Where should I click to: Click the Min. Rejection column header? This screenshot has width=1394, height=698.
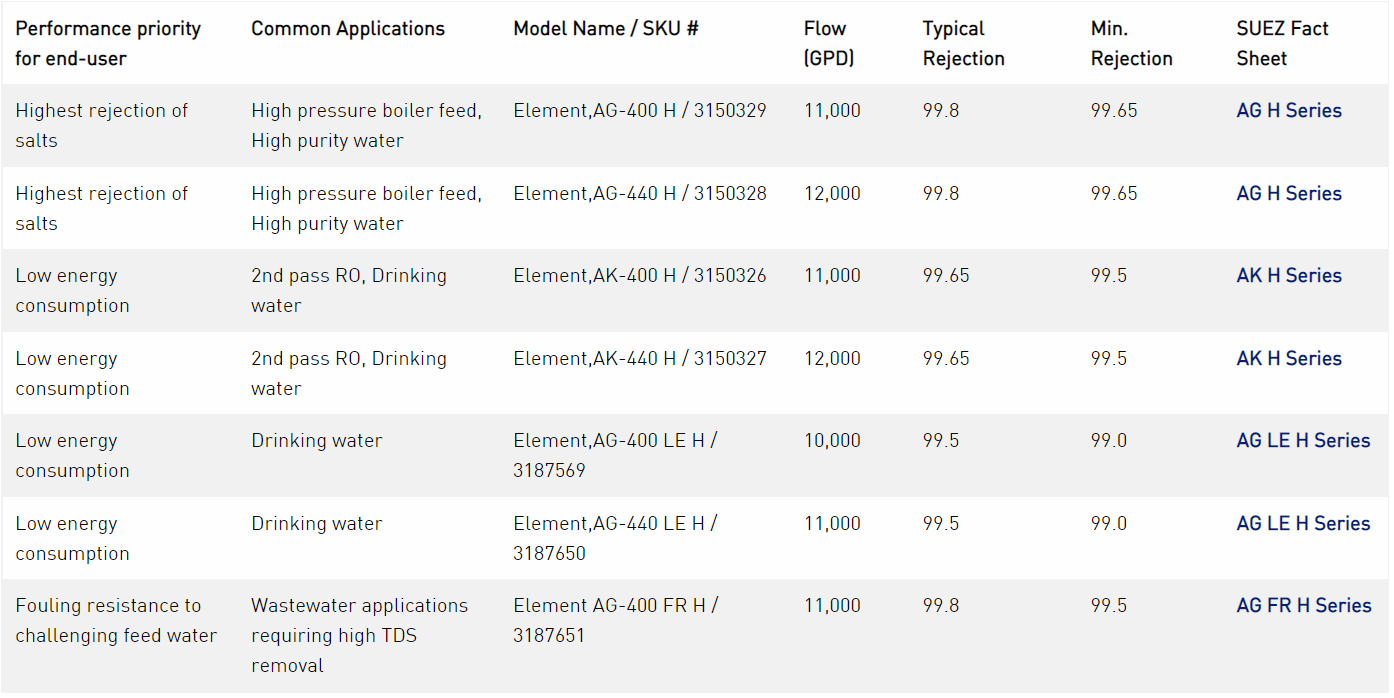tap(1131, 44)
